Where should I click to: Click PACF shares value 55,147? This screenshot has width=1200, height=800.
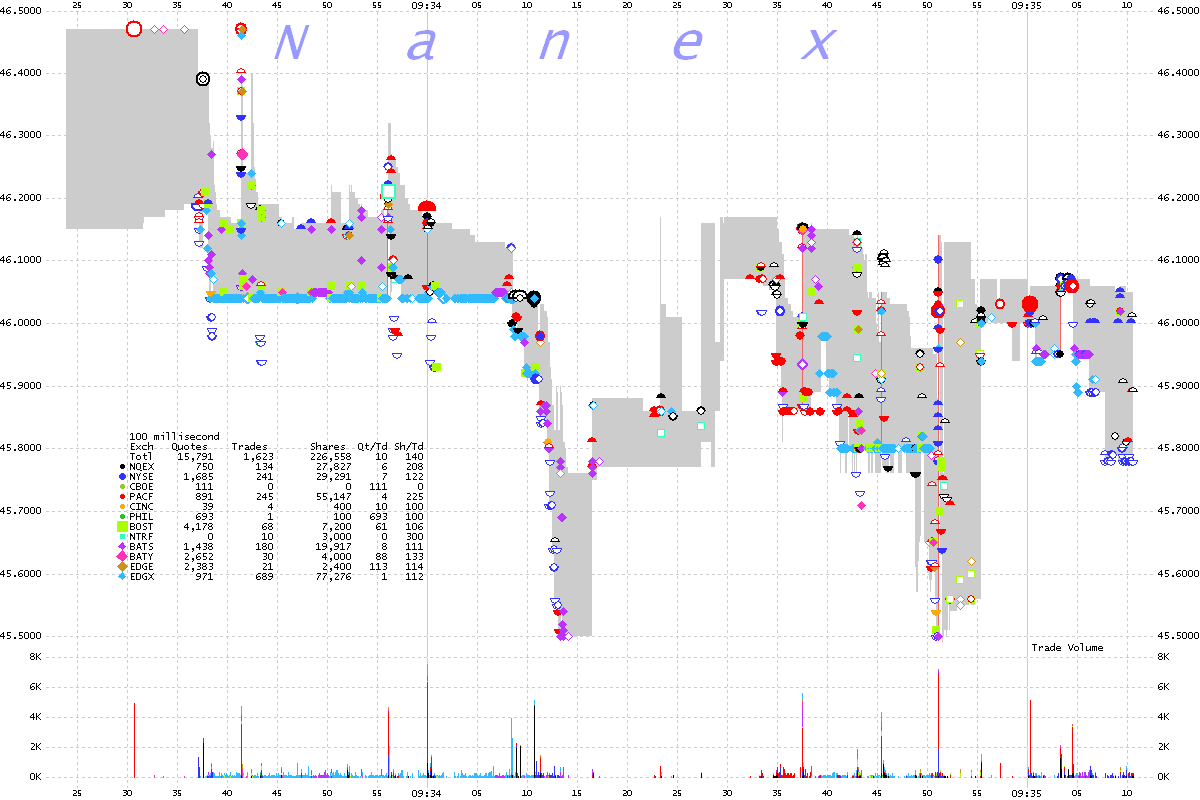point(334,495)
